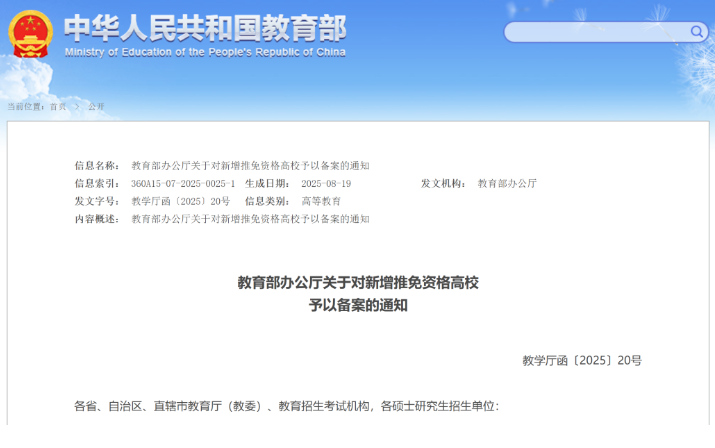Image resolution: width=715 pixels, height=448 pixels.
Task: Click the generation date 2025-08-19
Action: pyautogui.click(x=326, y=183)
